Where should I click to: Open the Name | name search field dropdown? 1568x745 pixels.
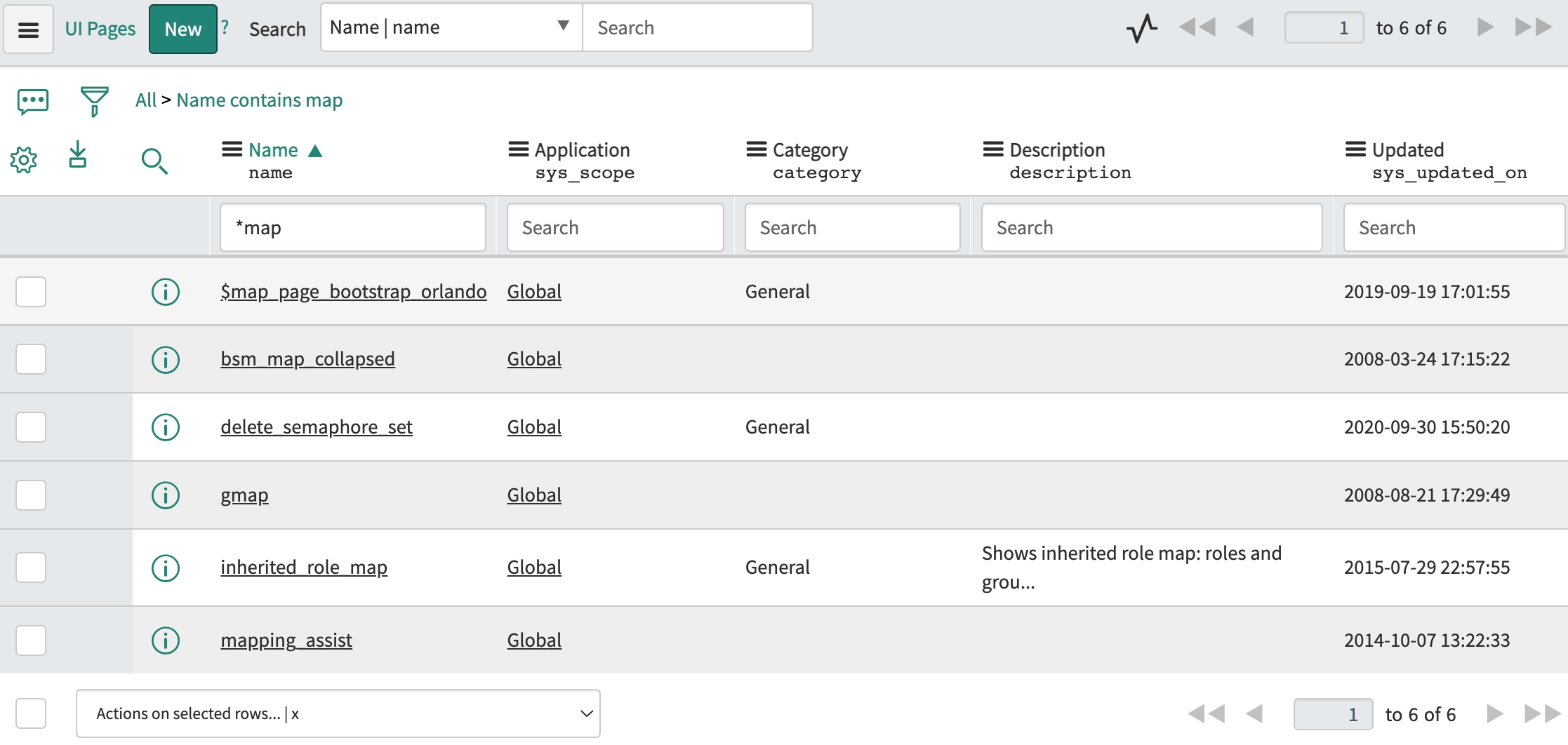[451, 27]
